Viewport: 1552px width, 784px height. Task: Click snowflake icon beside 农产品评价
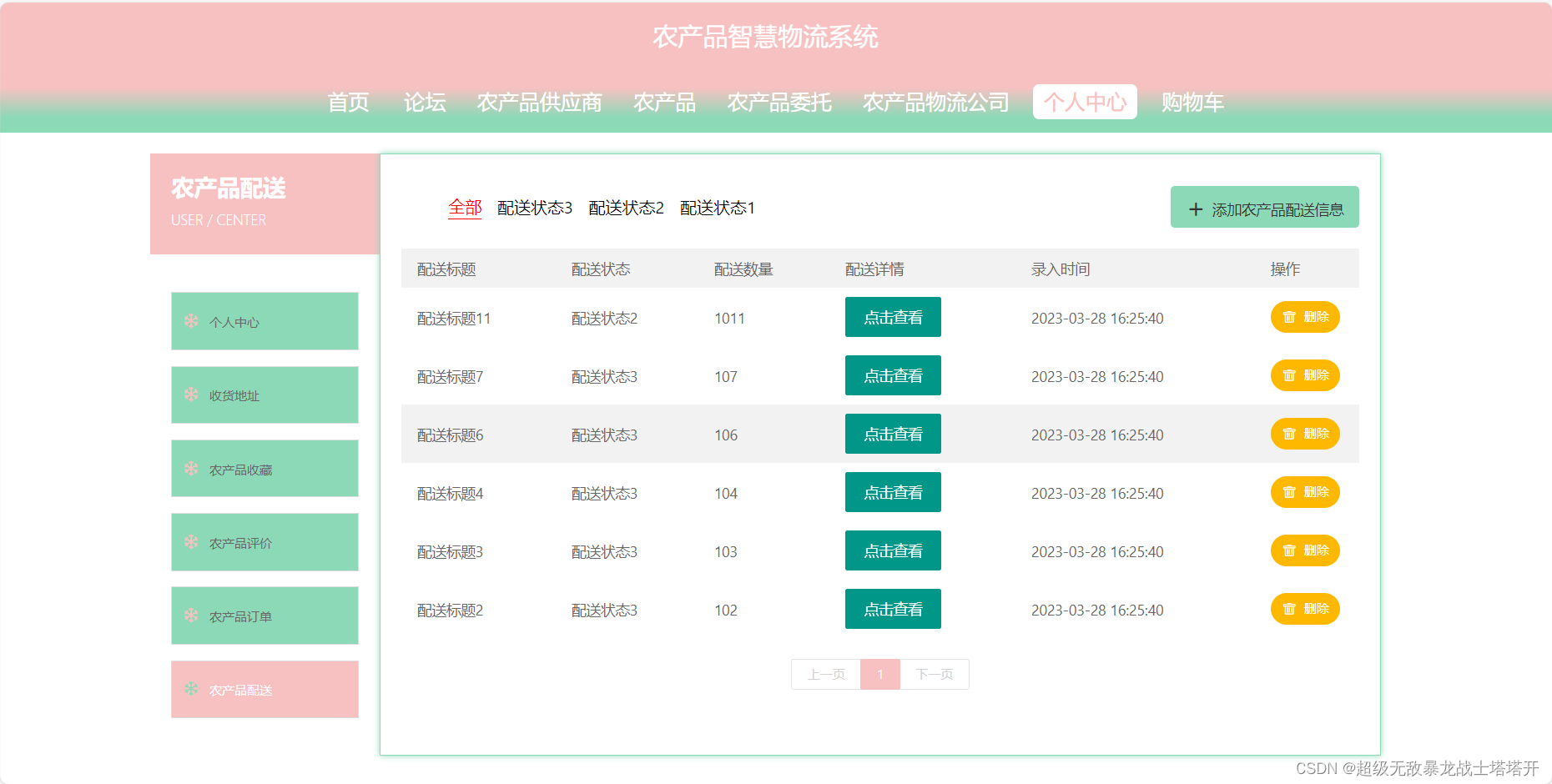click(191, 542)
